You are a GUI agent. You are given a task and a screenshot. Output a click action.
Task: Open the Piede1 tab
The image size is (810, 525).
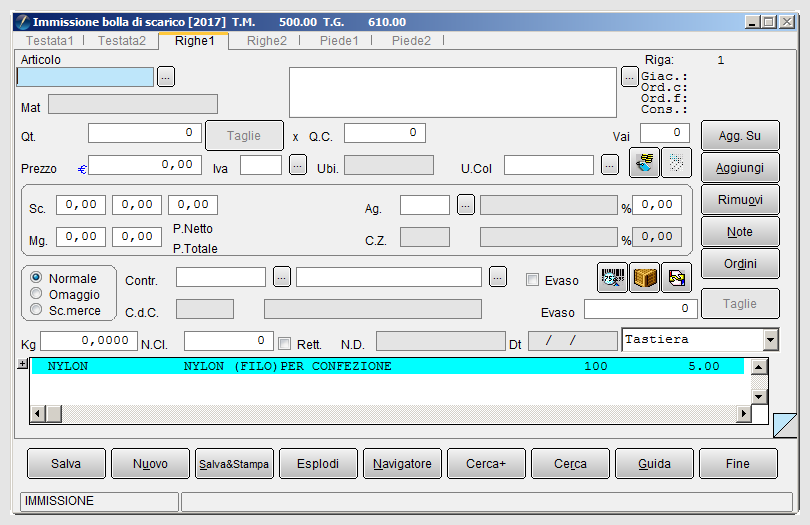point(339,41)
